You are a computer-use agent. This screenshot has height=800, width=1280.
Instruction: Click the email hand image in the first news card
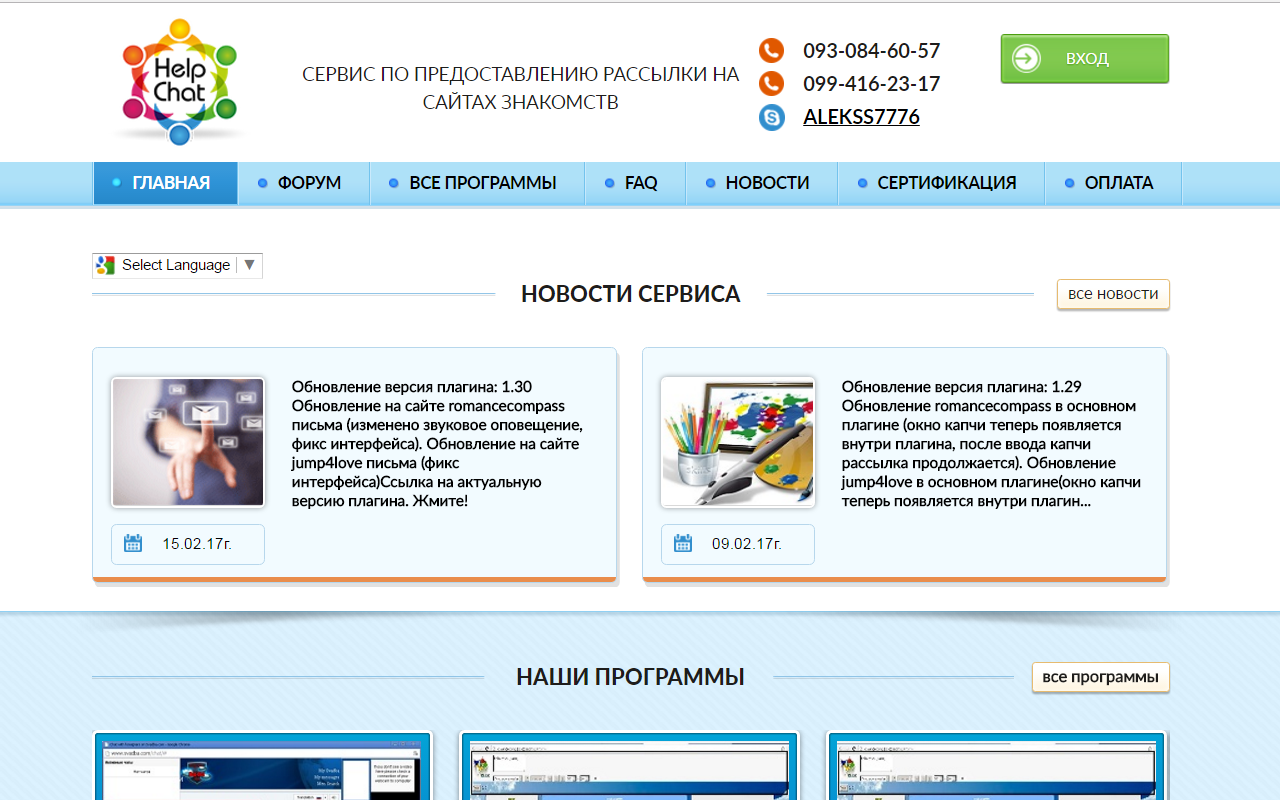(187, 441)
